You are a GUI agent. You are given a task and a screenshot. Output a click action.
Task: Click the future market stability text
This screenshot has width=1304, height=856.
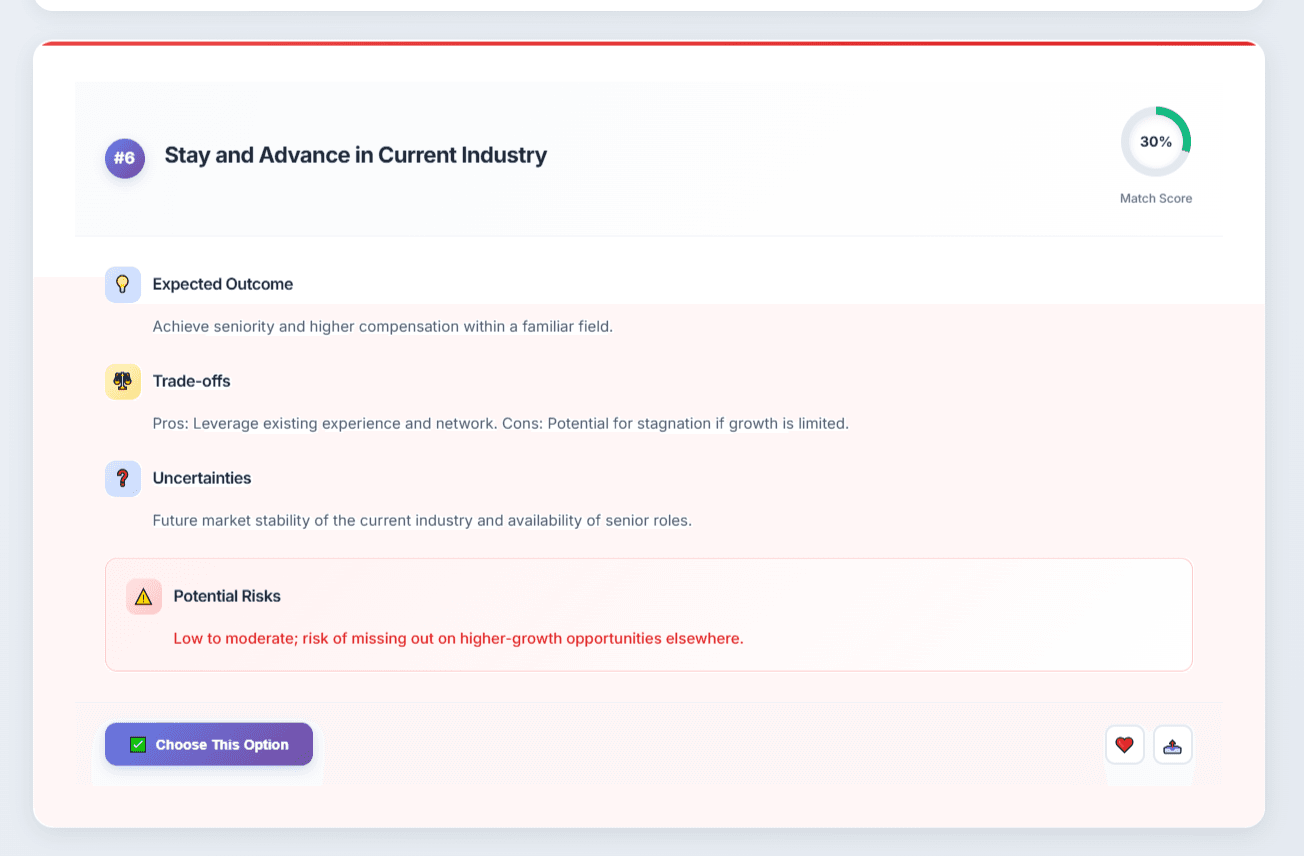pos(422,520)
